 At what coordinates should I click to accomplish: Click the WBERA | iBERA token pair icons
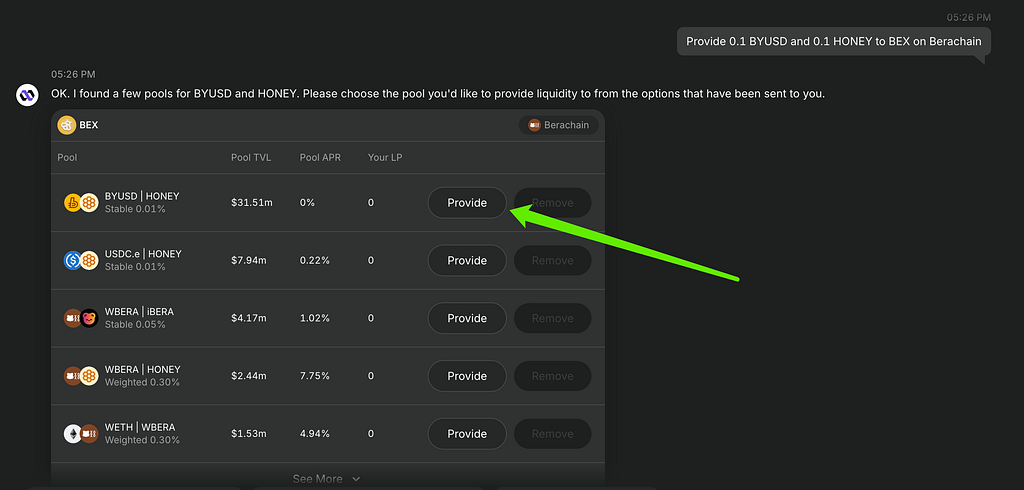[x=81, y=318]
